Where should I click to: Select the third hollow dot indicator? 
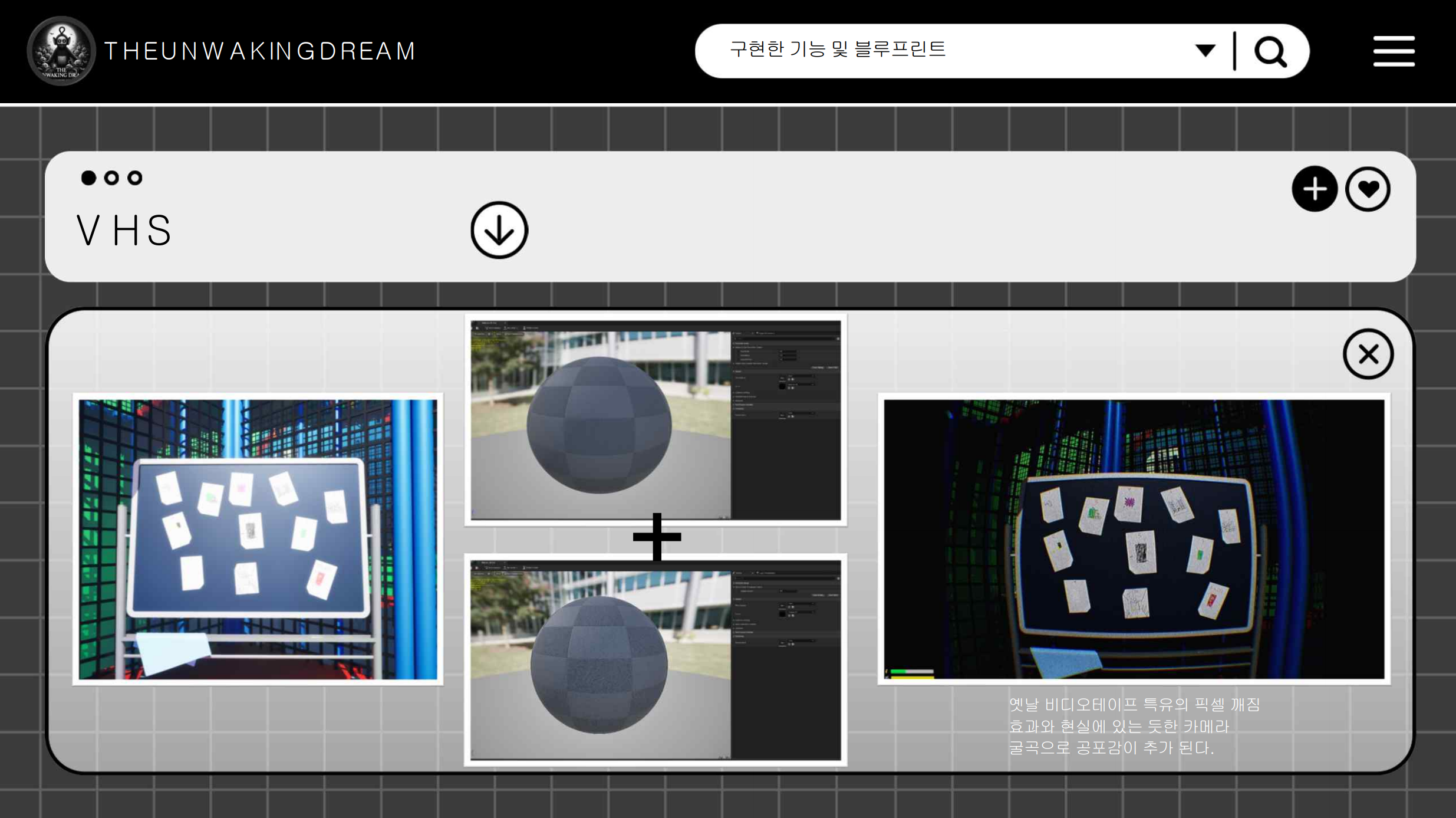pos(135,178)
